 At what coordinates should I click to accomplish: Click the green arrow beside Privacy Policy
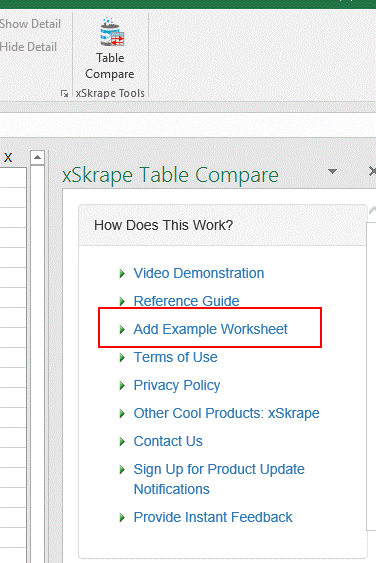[122, 386]
